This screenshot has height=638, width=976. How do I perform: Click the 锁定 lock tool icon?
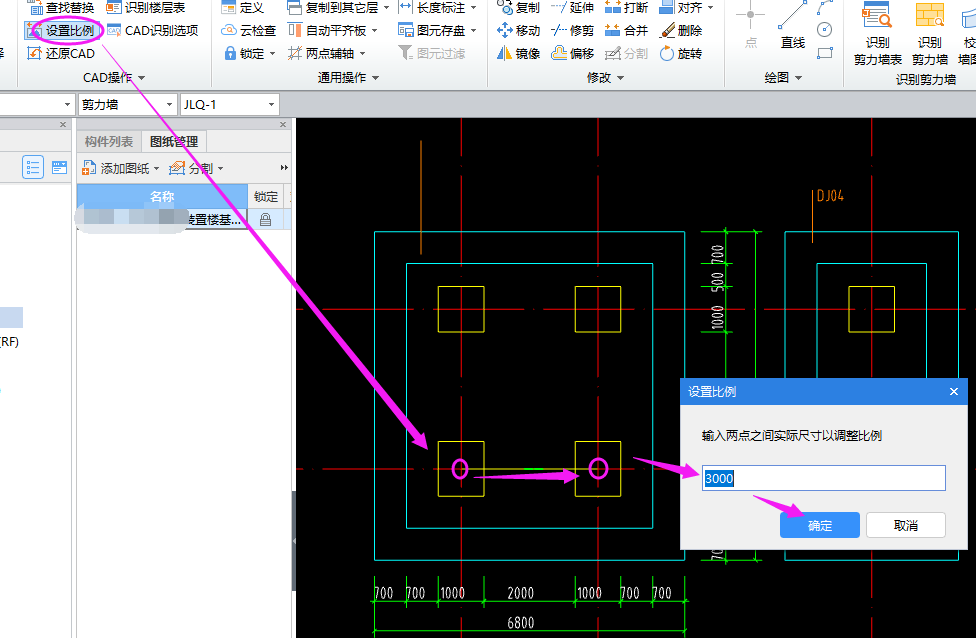230,54
